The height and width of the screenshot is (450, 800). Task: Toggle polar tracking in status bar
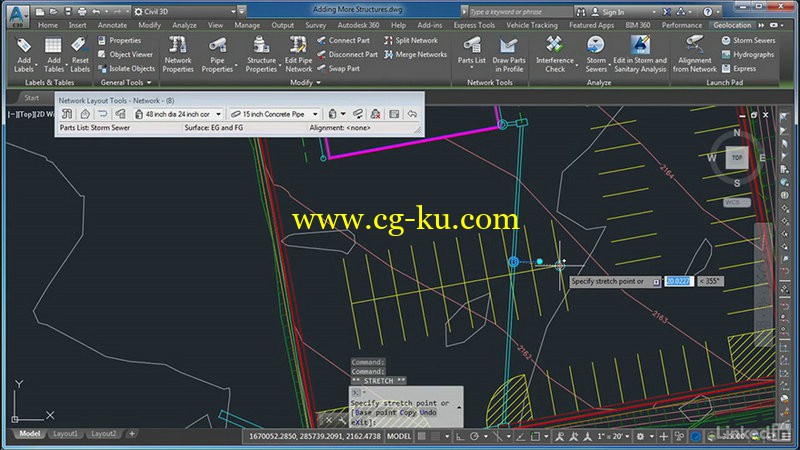click(x=474, y=436)
